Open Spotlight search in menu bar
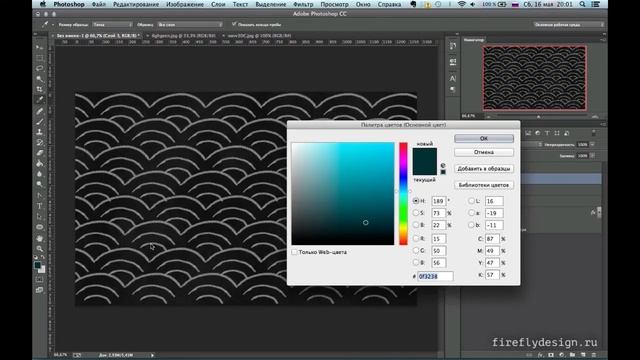This screenshot has height=360, width=640. [582, 4]
